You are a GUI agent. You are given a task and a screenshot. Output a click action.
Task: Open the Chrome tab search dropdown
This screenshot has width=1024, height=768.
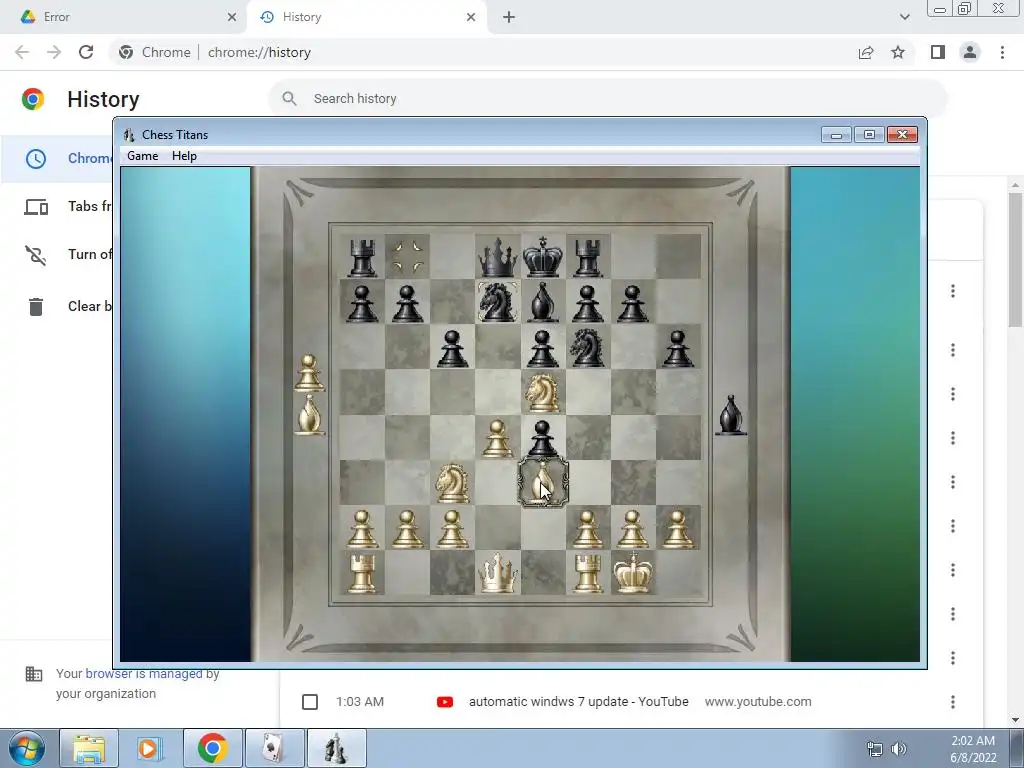[x=904, y=17]
